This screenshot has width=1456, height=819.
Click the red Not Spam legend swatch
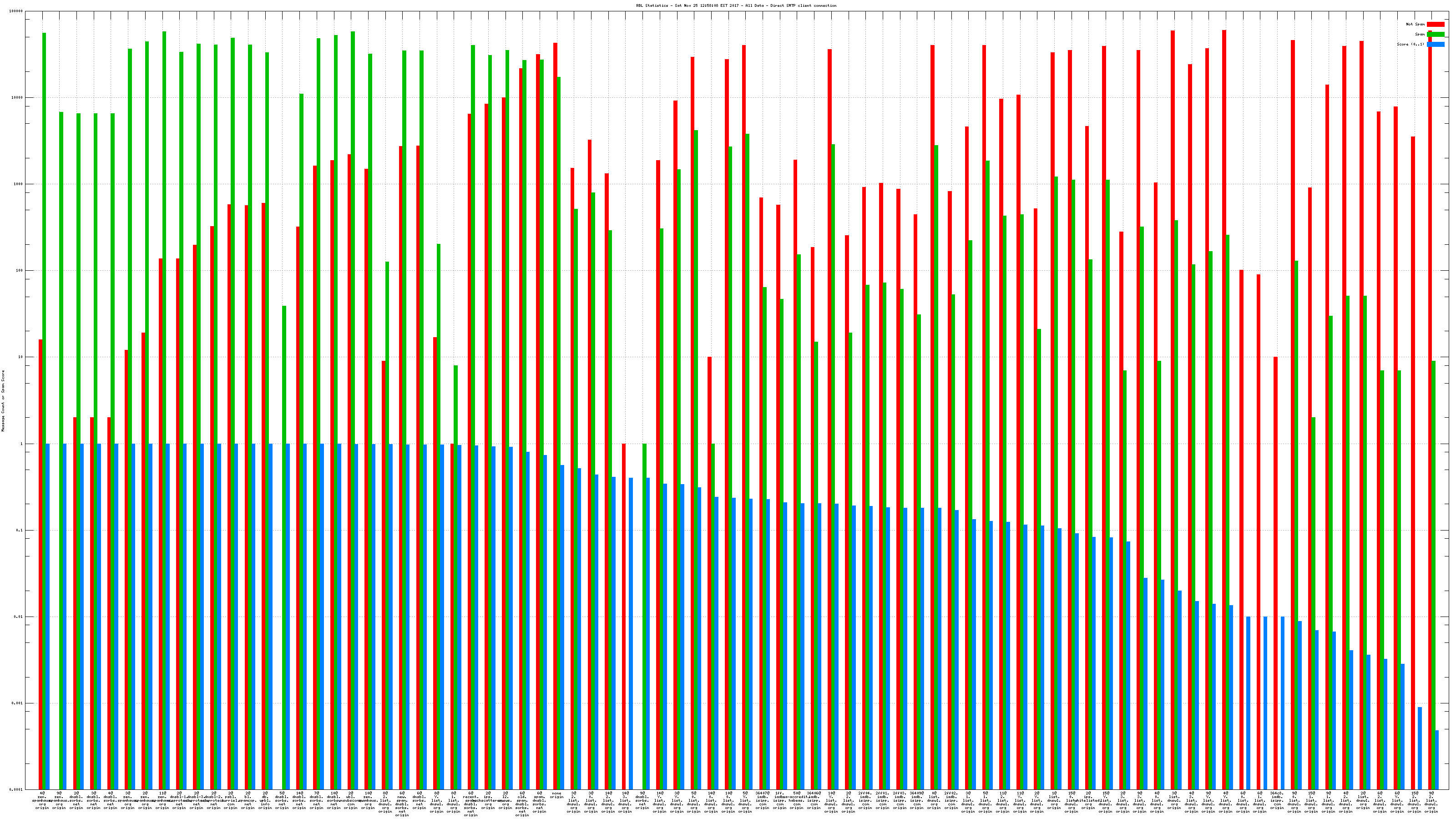[1436, 24]
